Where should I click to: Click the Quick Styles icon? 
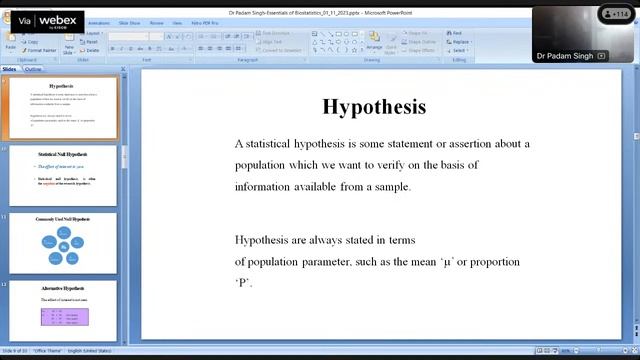coord(391,45)
